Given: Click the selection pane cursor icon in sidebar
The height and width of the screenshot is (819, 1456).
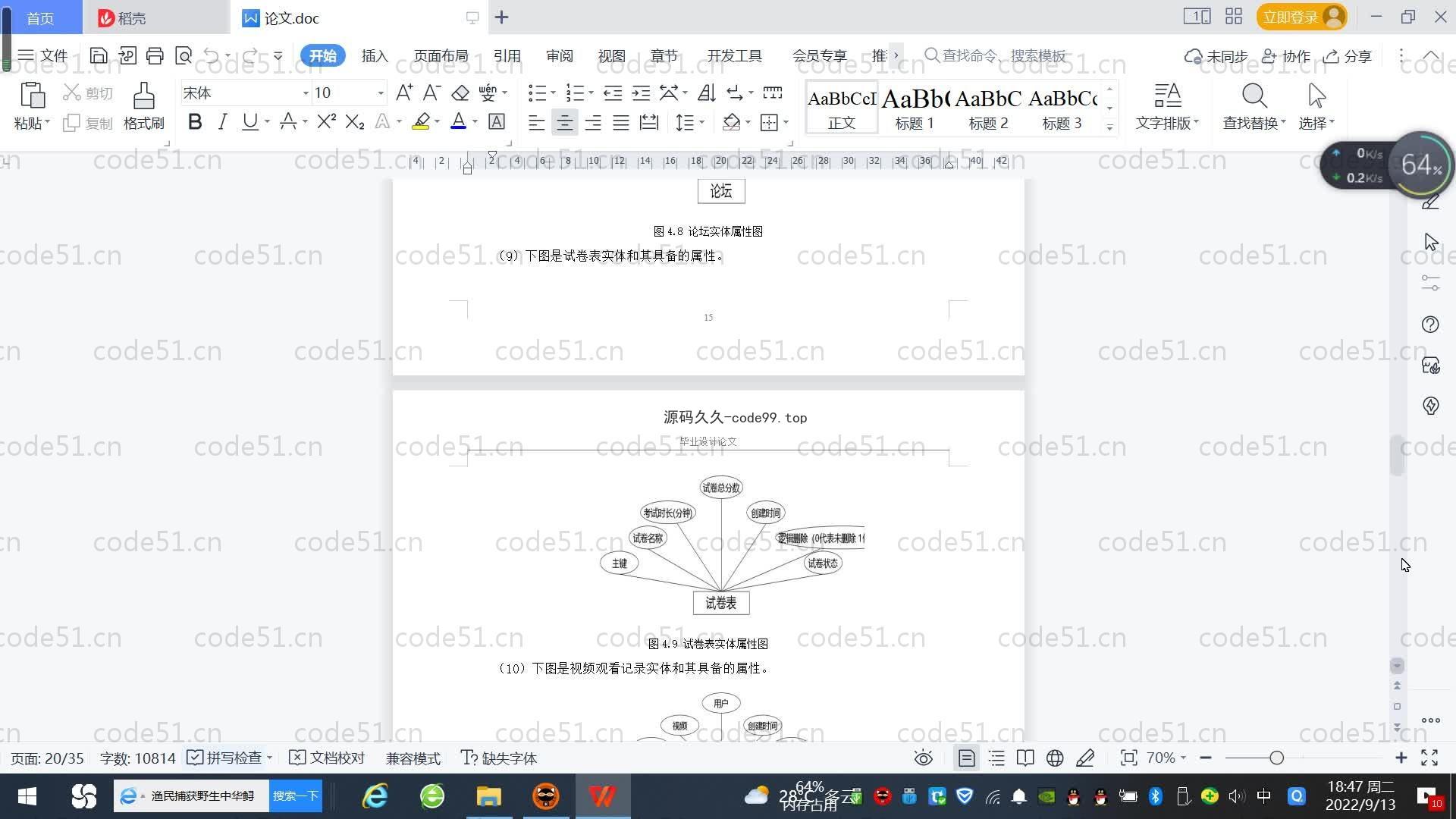Looking at the screenshot, I should (1431, 242).
